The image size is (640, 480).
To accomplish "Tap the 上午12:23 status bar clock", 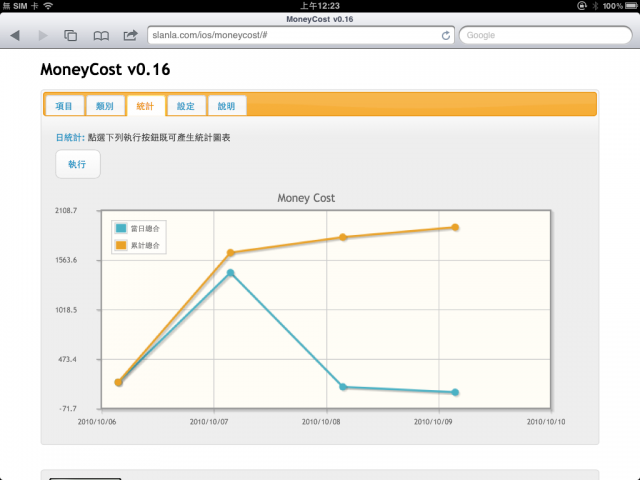I will click(320, 6).
